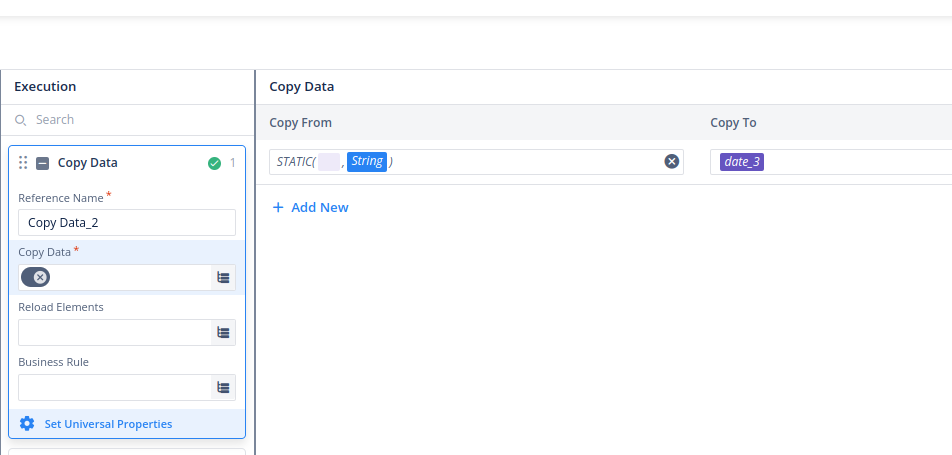Screen dimensions: 952x455
Task: Click inside the Reload Elements field
Action: pos(115,333)
